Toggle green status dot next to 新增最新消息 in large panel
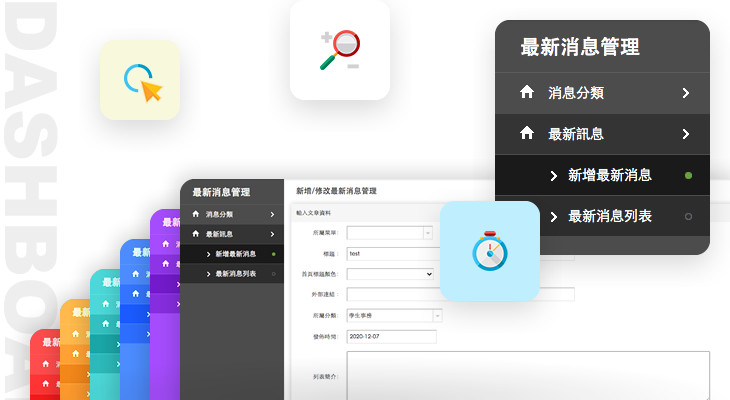This screenshot has height=400, width=730. point(688,176)
